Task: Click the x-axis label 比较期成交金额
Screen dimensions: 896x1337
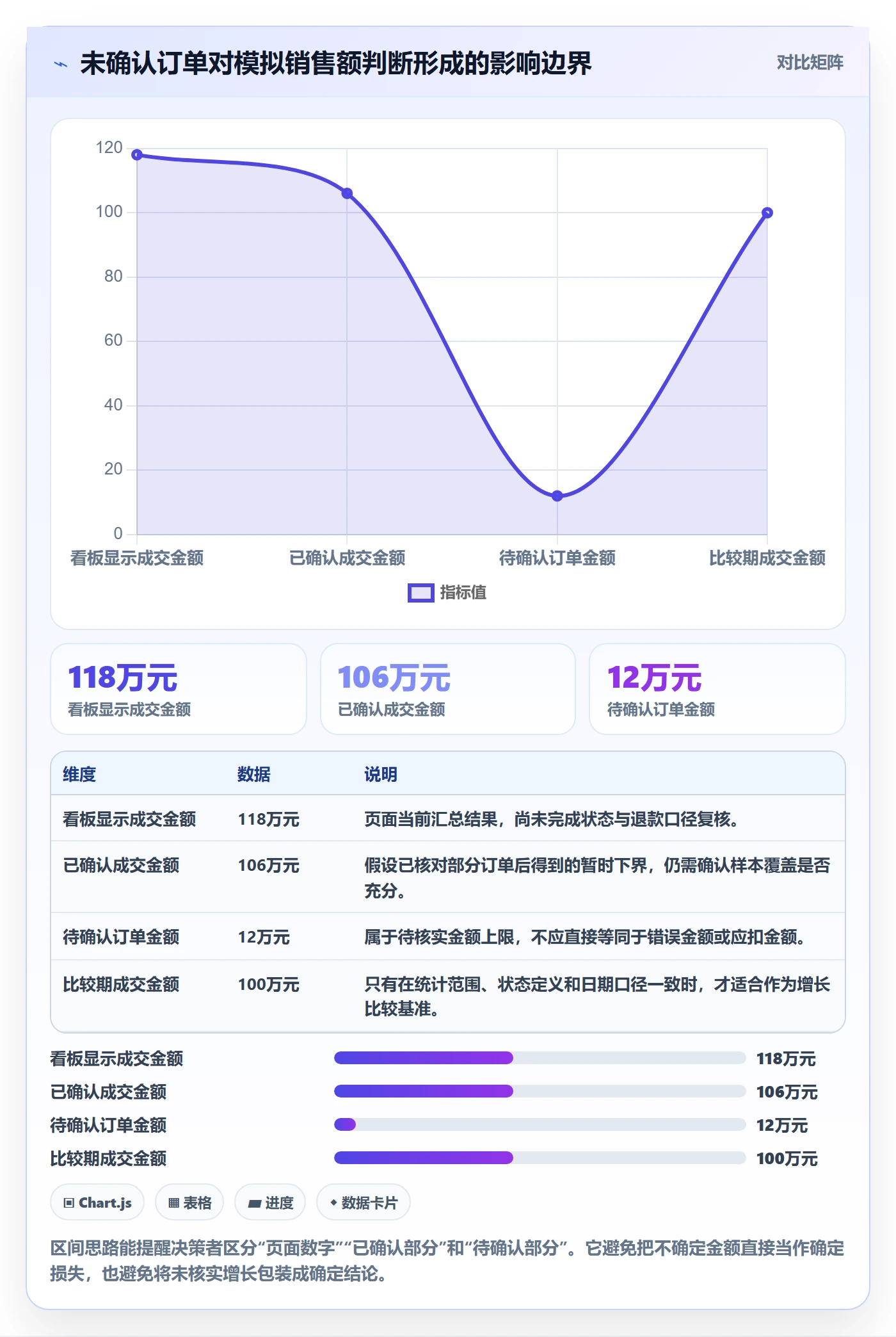Action: point(767,558)
